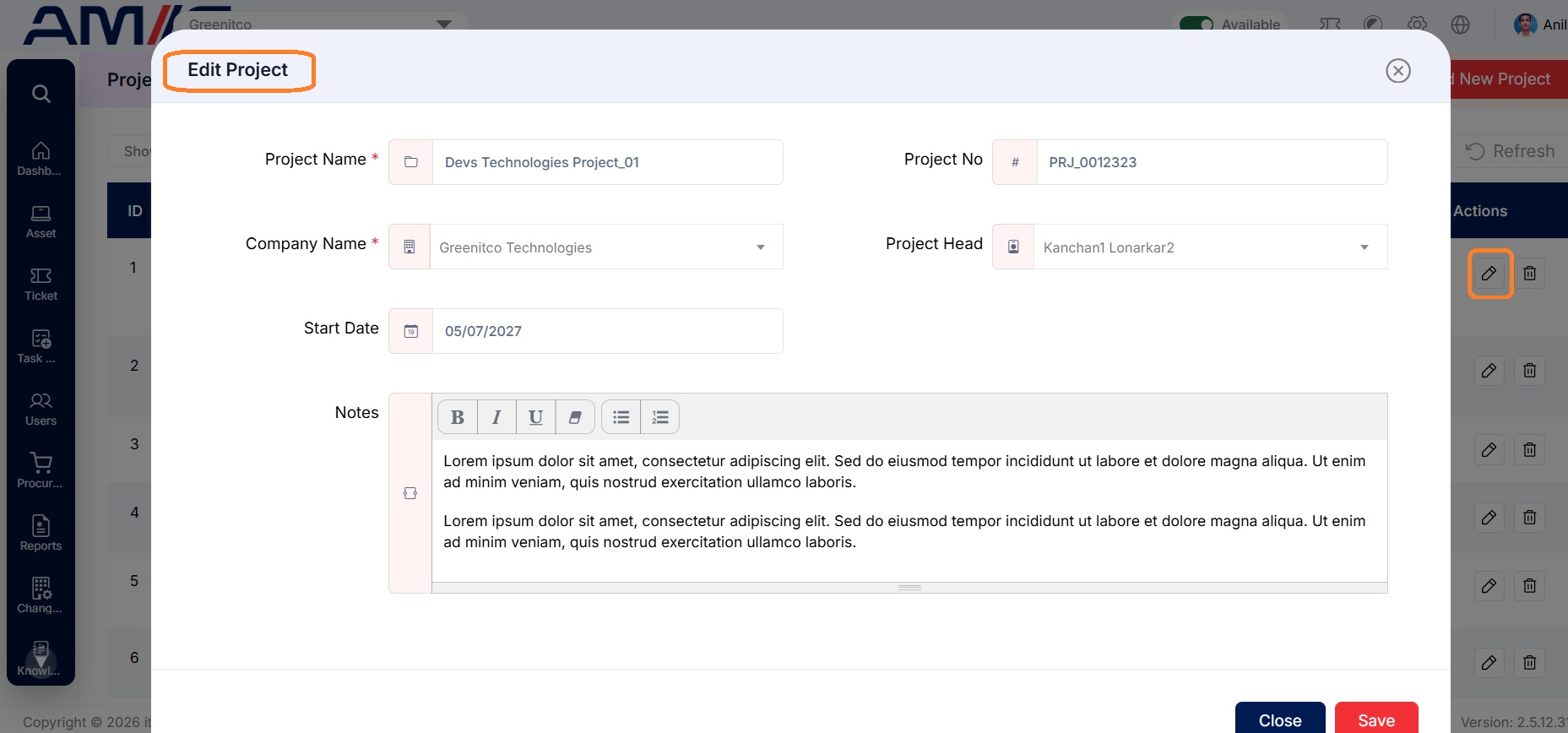Open the Project Head dropdown
This screenshot has height=733, width=1568.
(x=1210, y=247)
